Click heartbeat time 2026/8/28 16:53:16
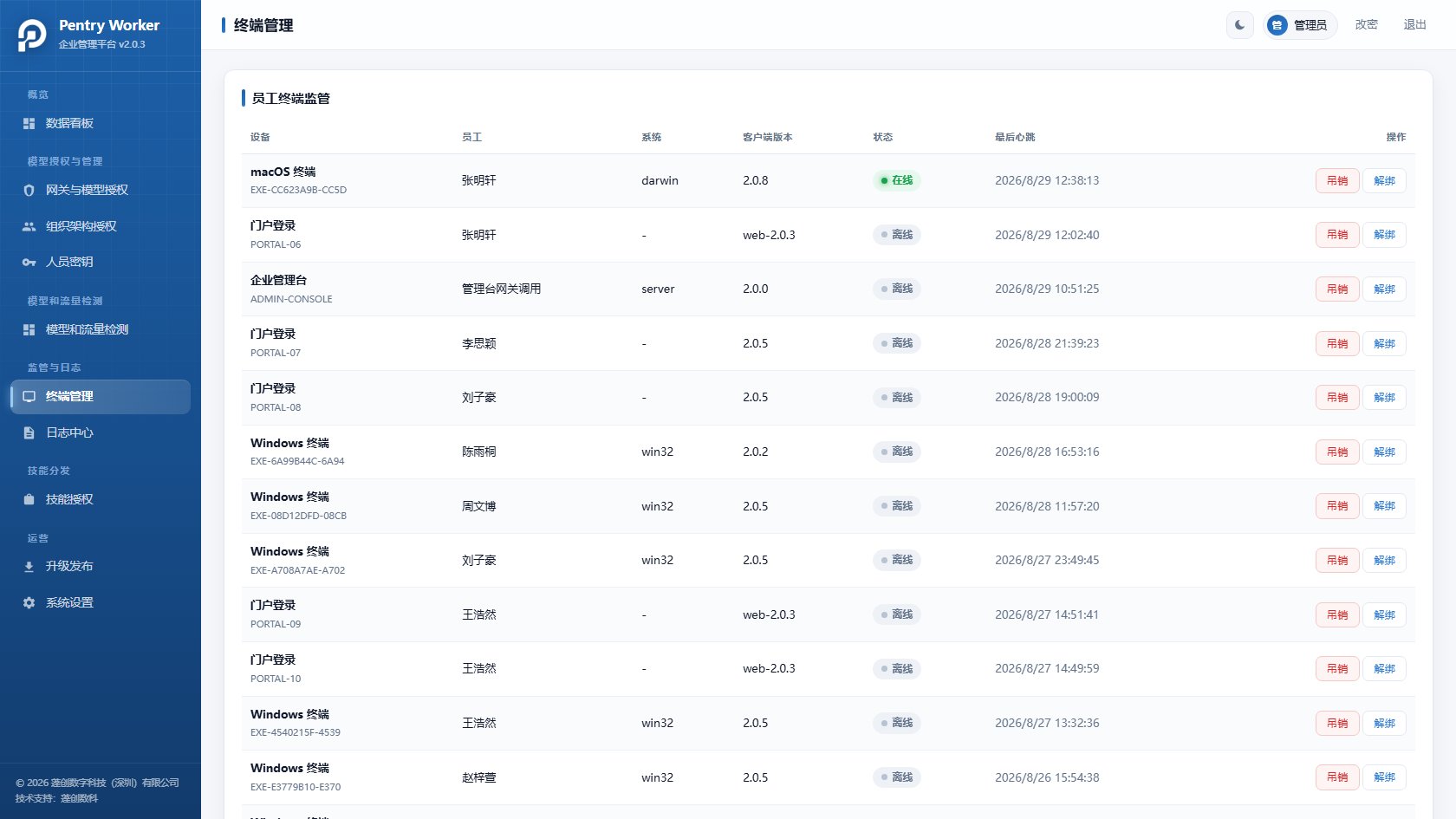 (1047, 452)
